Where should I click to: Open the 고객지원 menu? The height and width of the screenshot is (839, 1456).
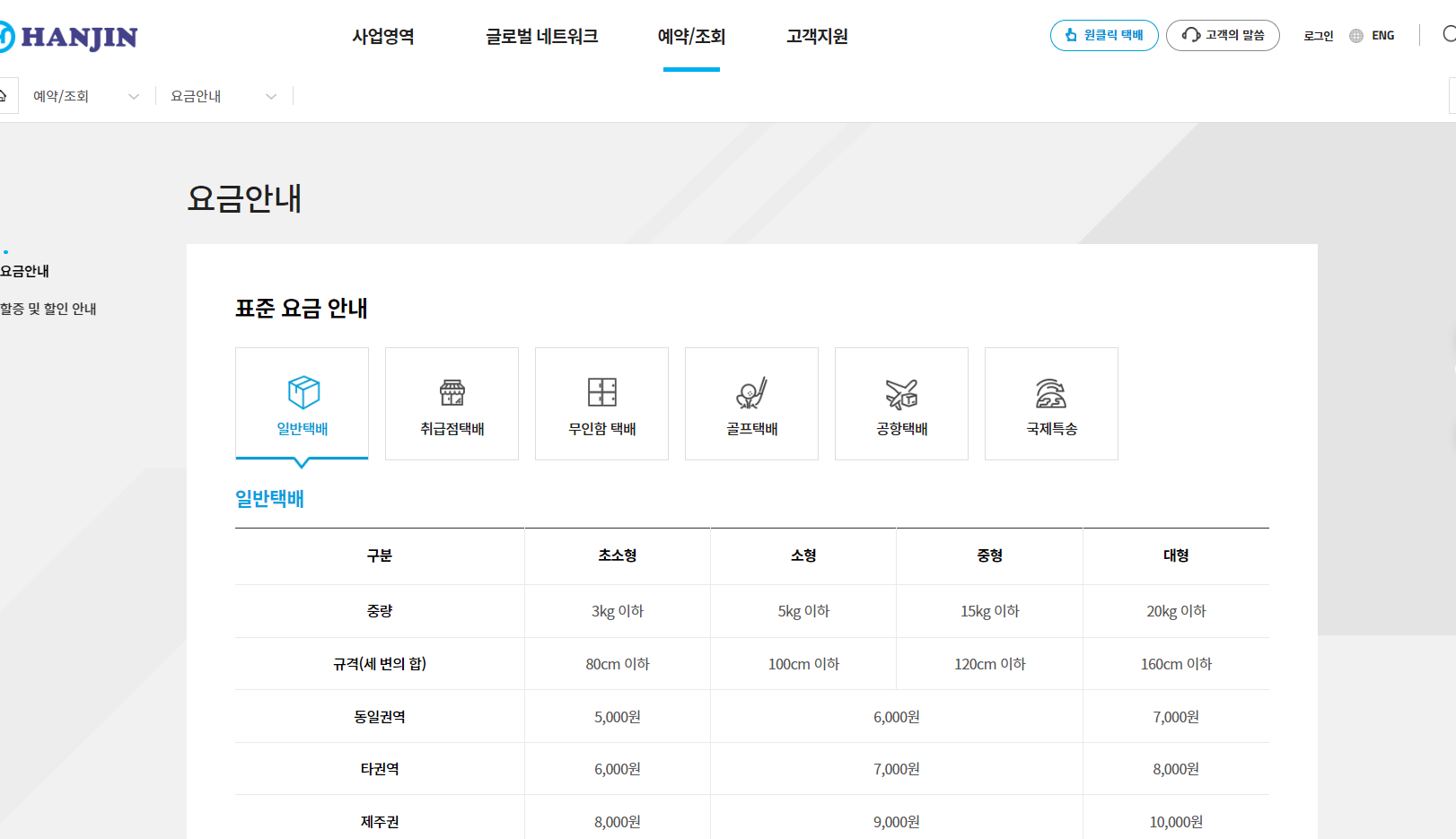coord(817,37)
